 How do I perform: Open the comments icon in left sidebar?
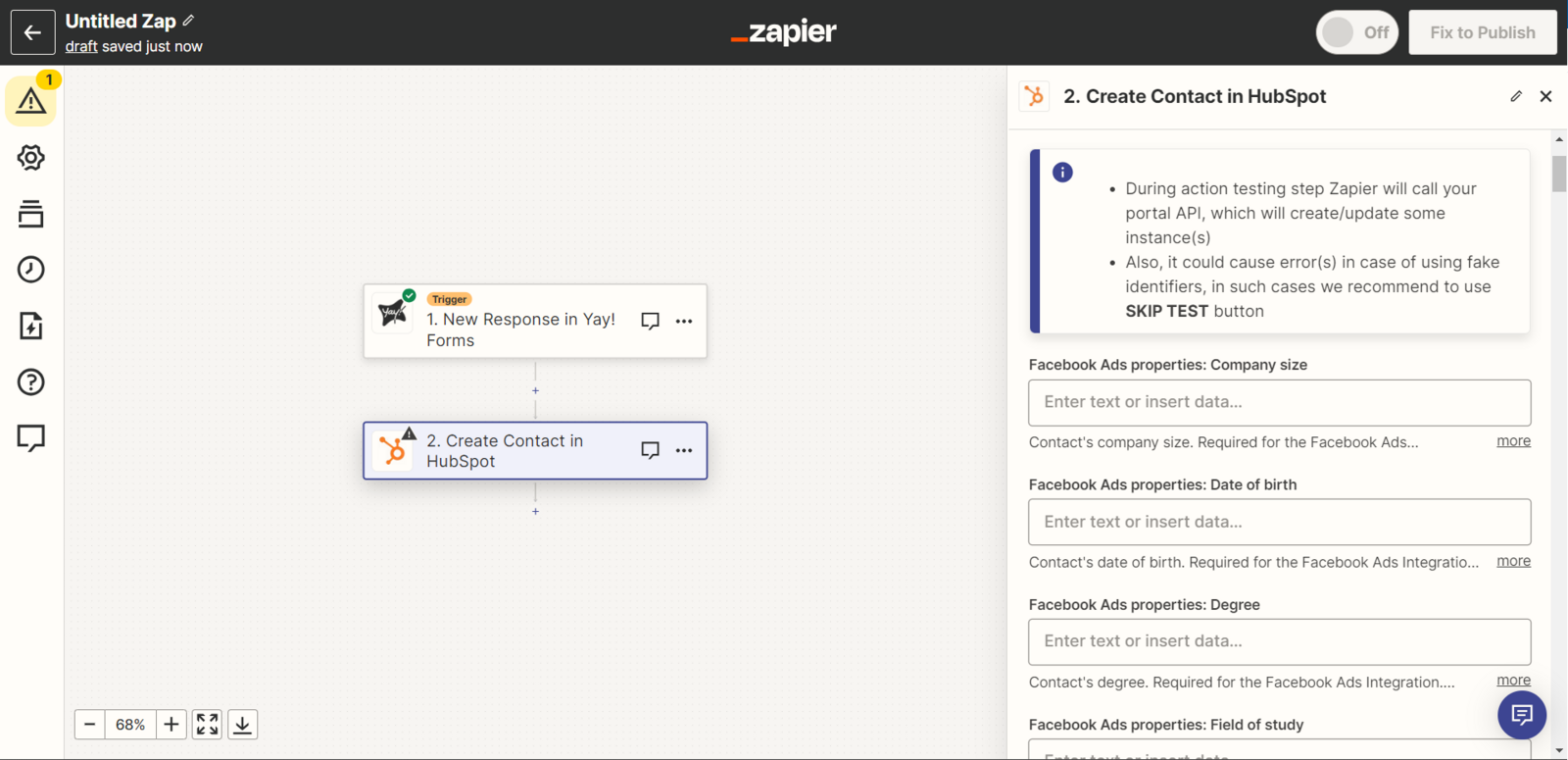click(30, 437)
